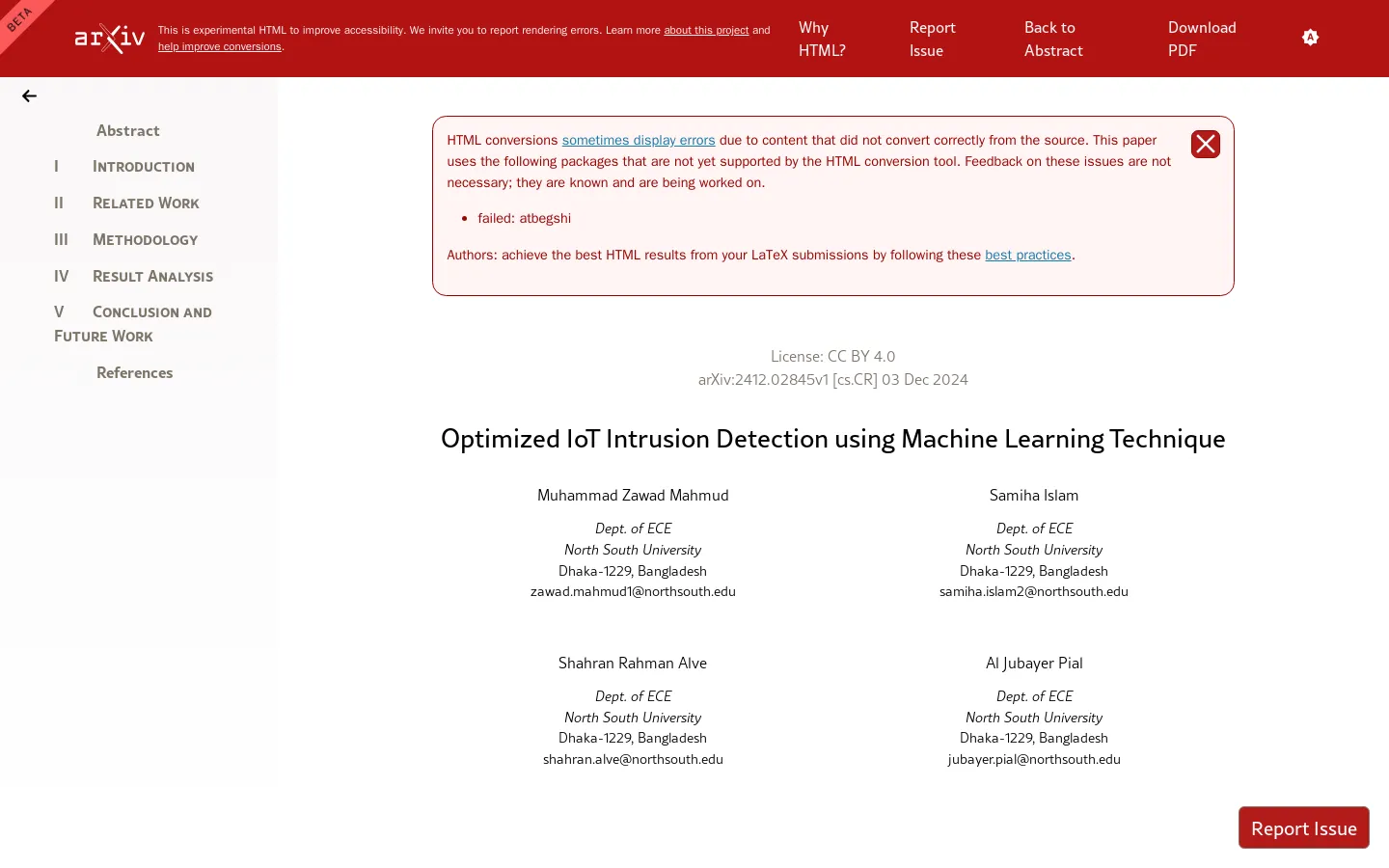Follow the 'best practices' link
Screen dimensions: 1389x868
point(1027,256)
